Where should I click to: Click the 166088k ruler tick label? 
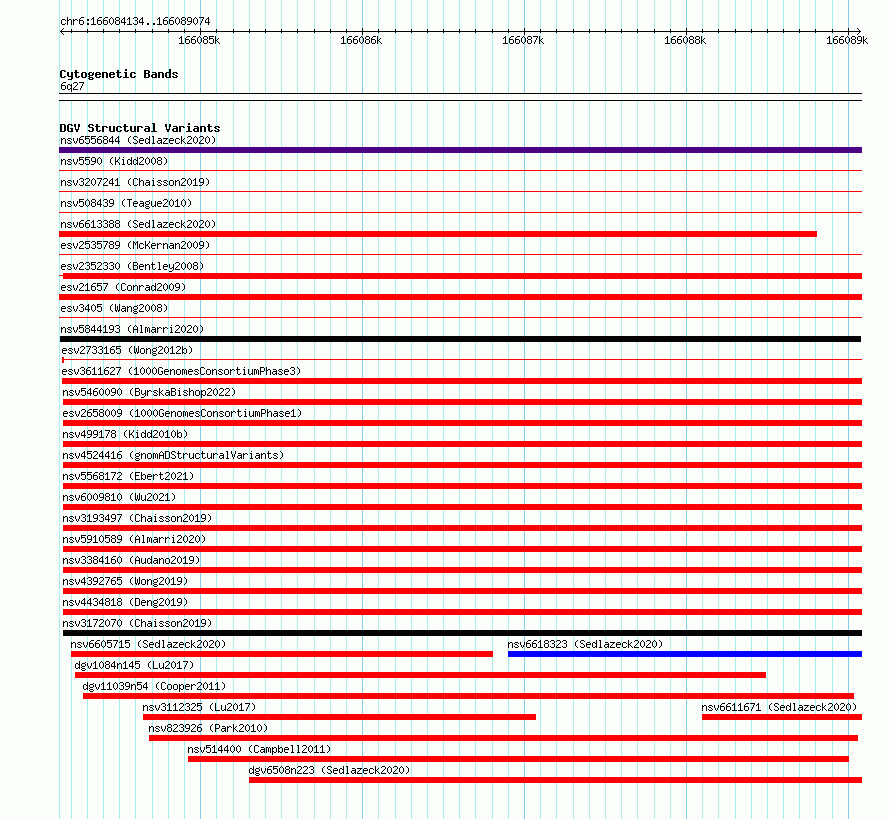(x=685, y=40)
